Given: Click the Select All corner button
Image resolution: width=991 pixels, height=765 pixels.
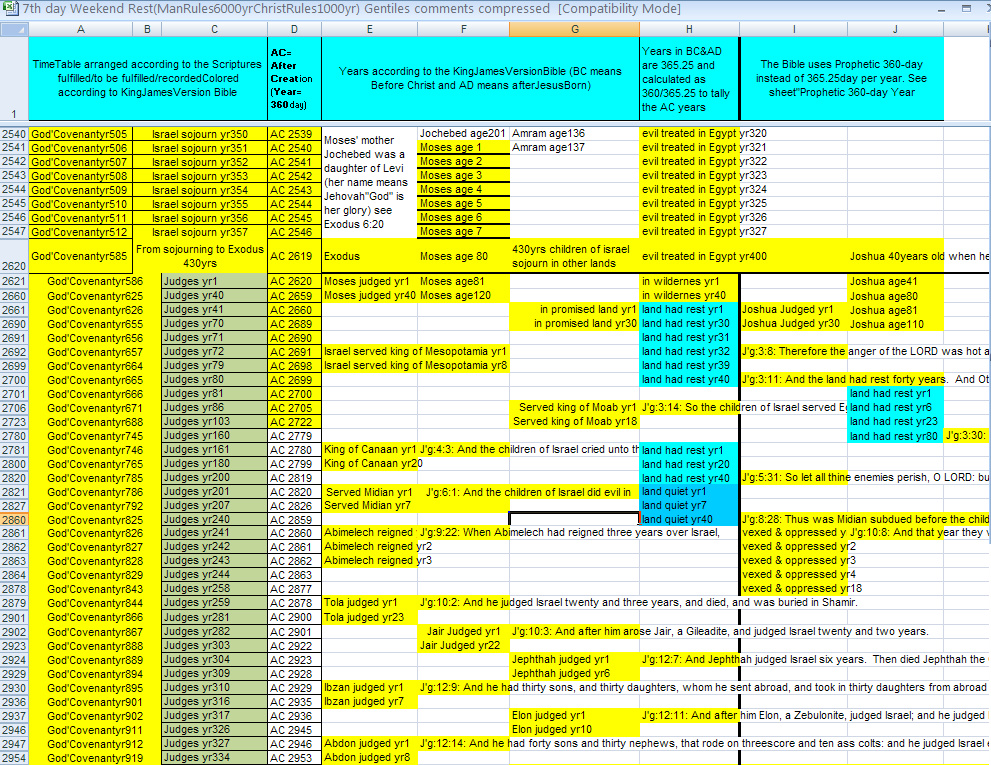Looking at the screenshot, I should [x=14, y=29].
